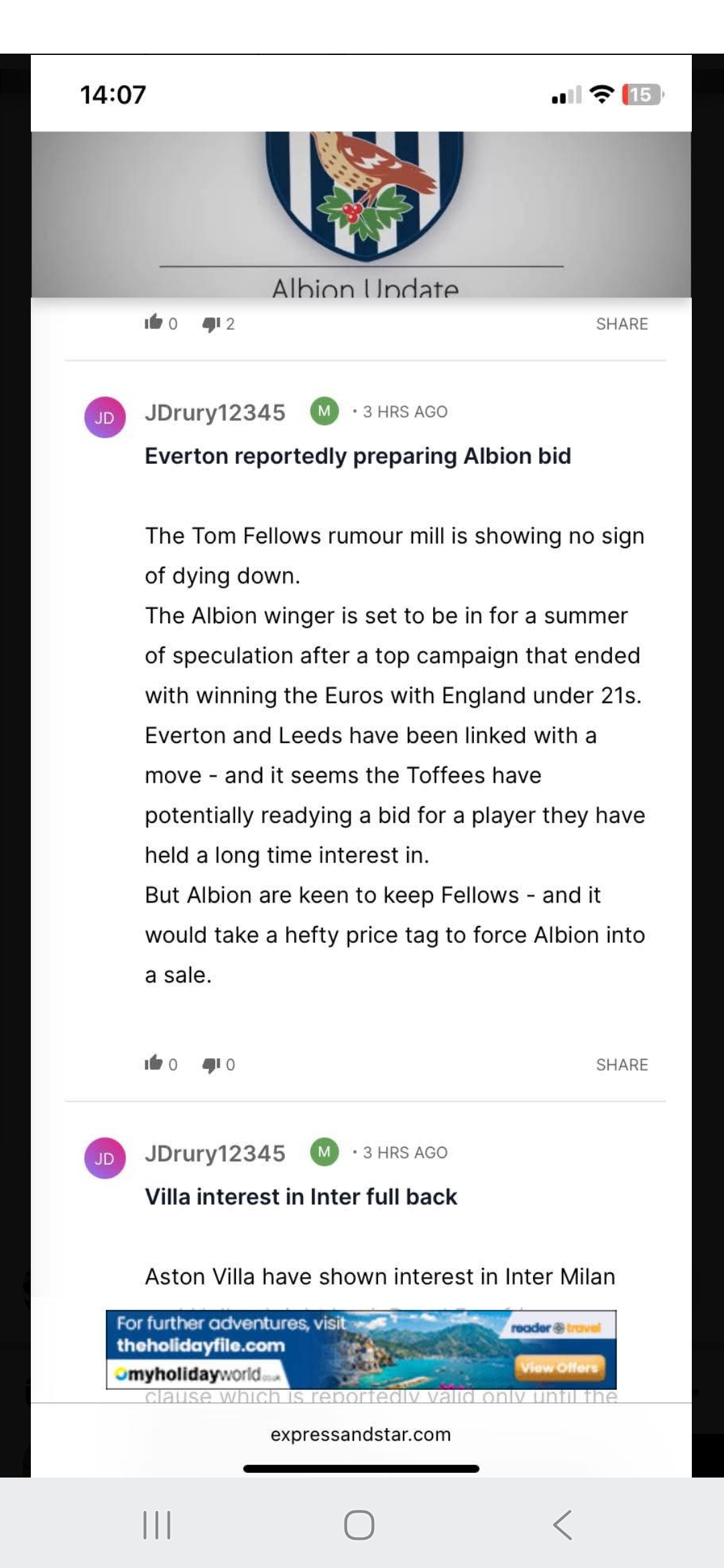The width and height of the screenshot is (724, 1568).
Task: Open JDrury12345 profile on Everton post
Action: click(215, 412)
